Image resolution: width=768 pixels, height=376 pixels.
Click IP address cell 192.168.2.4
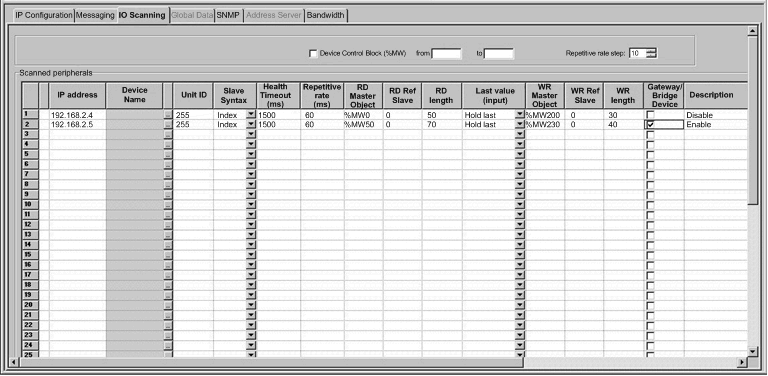(x=77, y=115)
